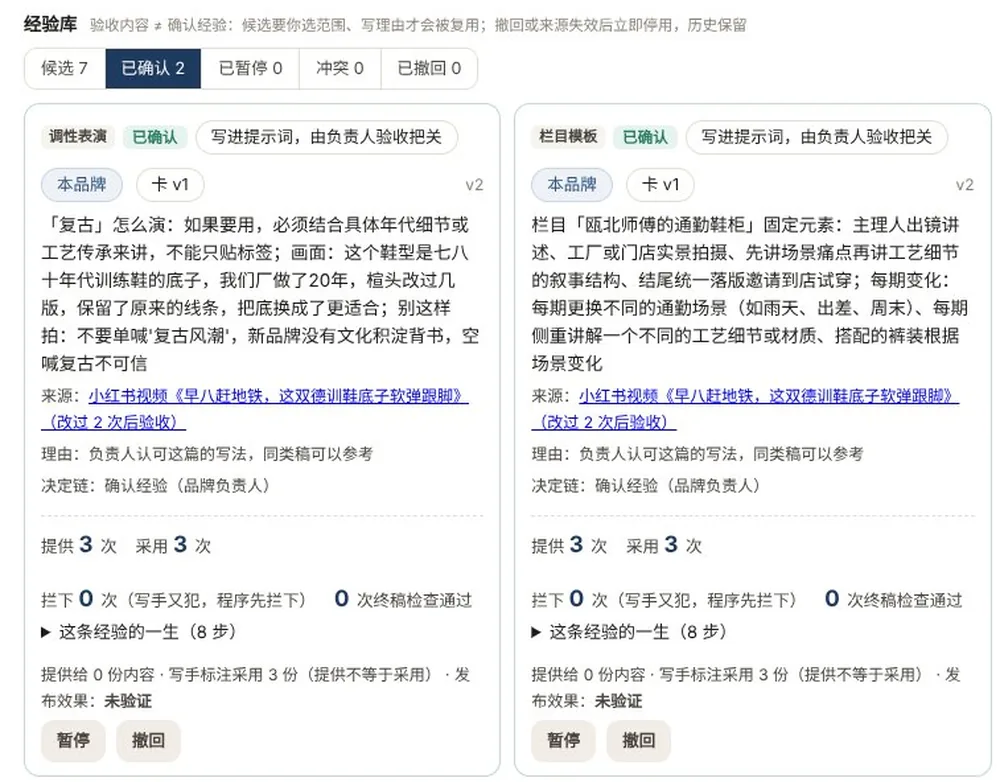Click the 瓯北师傅的通勤鞋柜 description text
The image size is (1000, 782).
pos(750,294)
